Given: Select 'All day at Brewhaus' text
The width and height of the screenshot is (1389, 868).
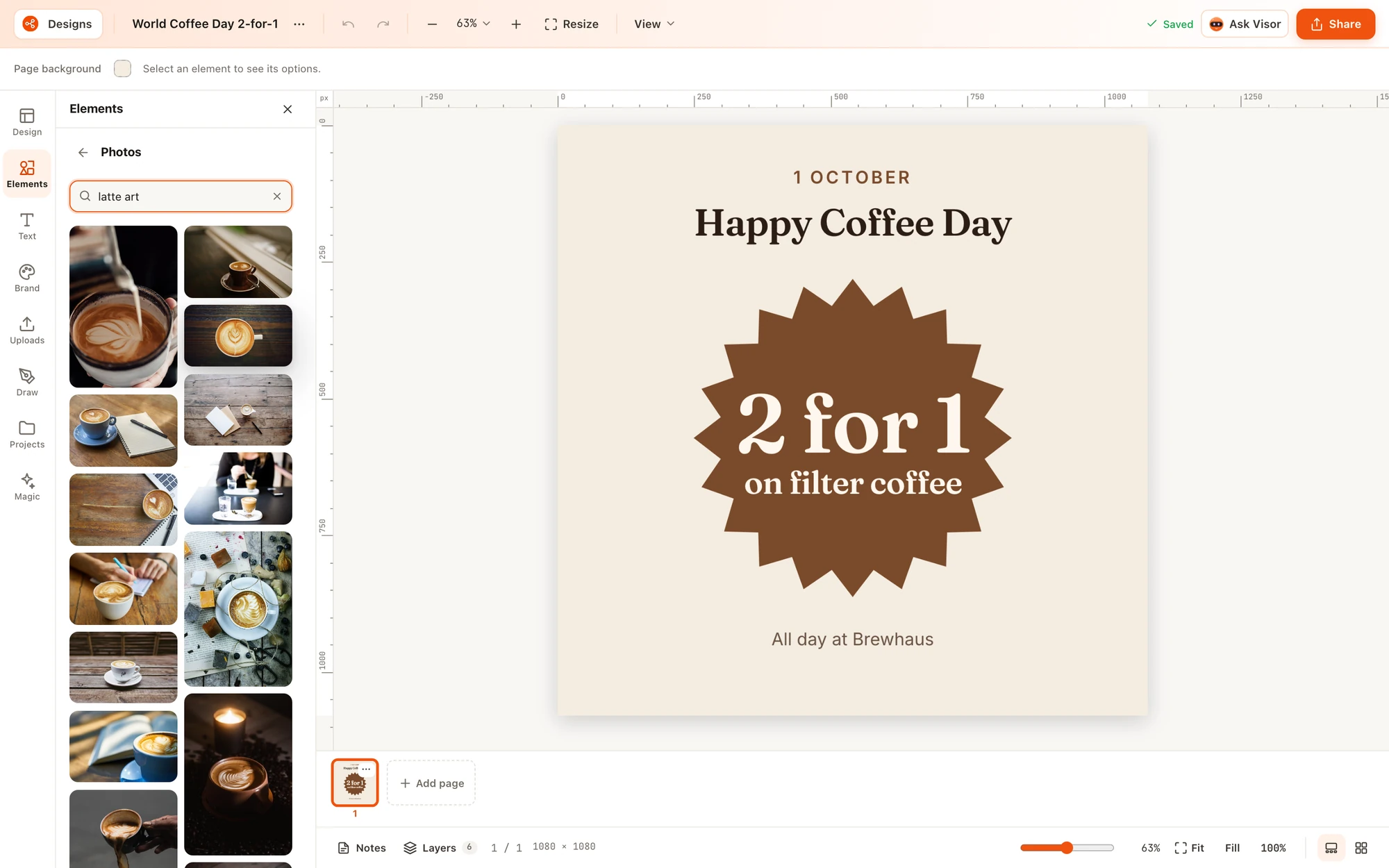Looking at the screenshot, I should click(x=852, y=639).
